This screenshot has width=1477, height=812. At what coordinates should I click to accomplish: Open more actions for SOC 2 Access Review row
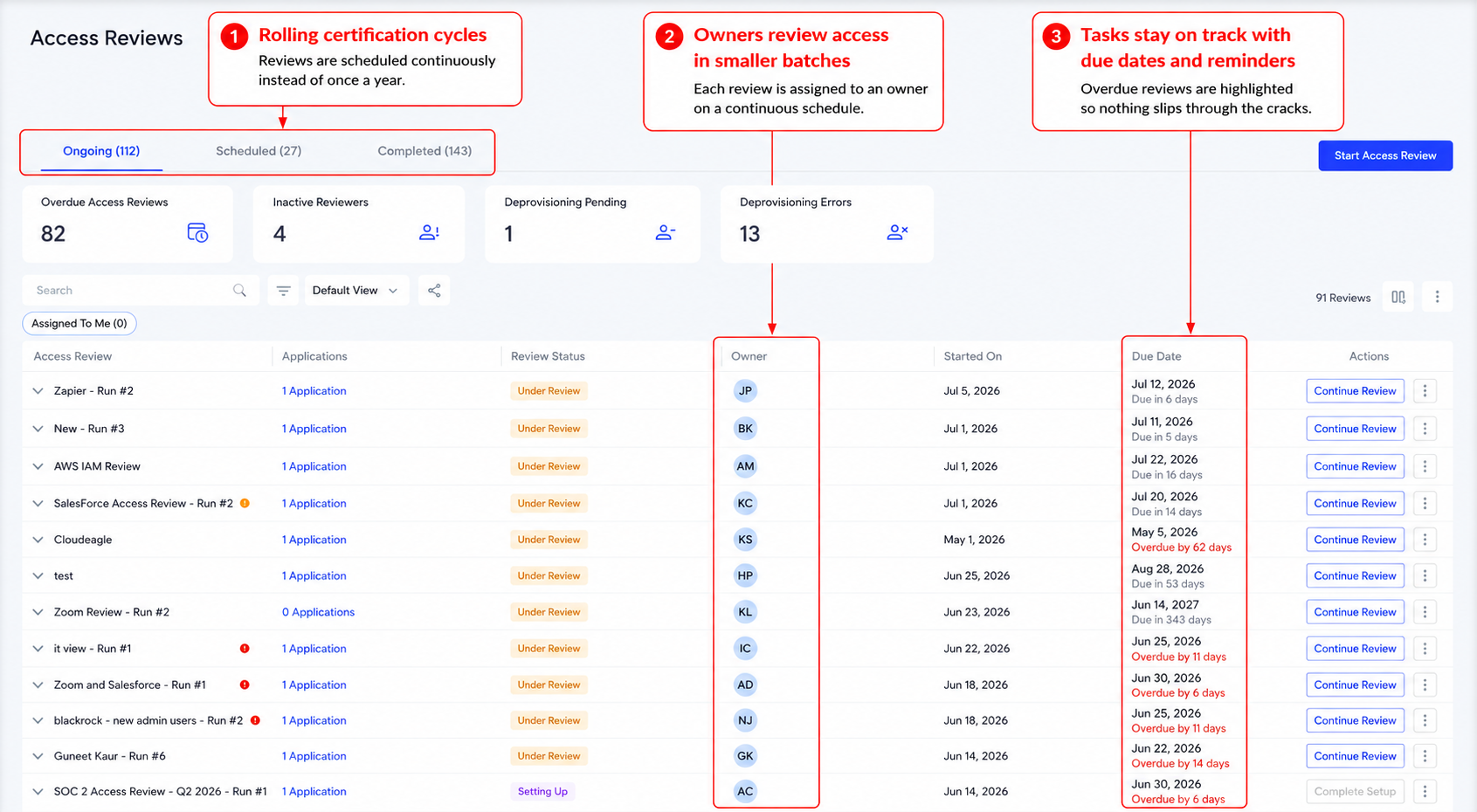pos(1425,792)
